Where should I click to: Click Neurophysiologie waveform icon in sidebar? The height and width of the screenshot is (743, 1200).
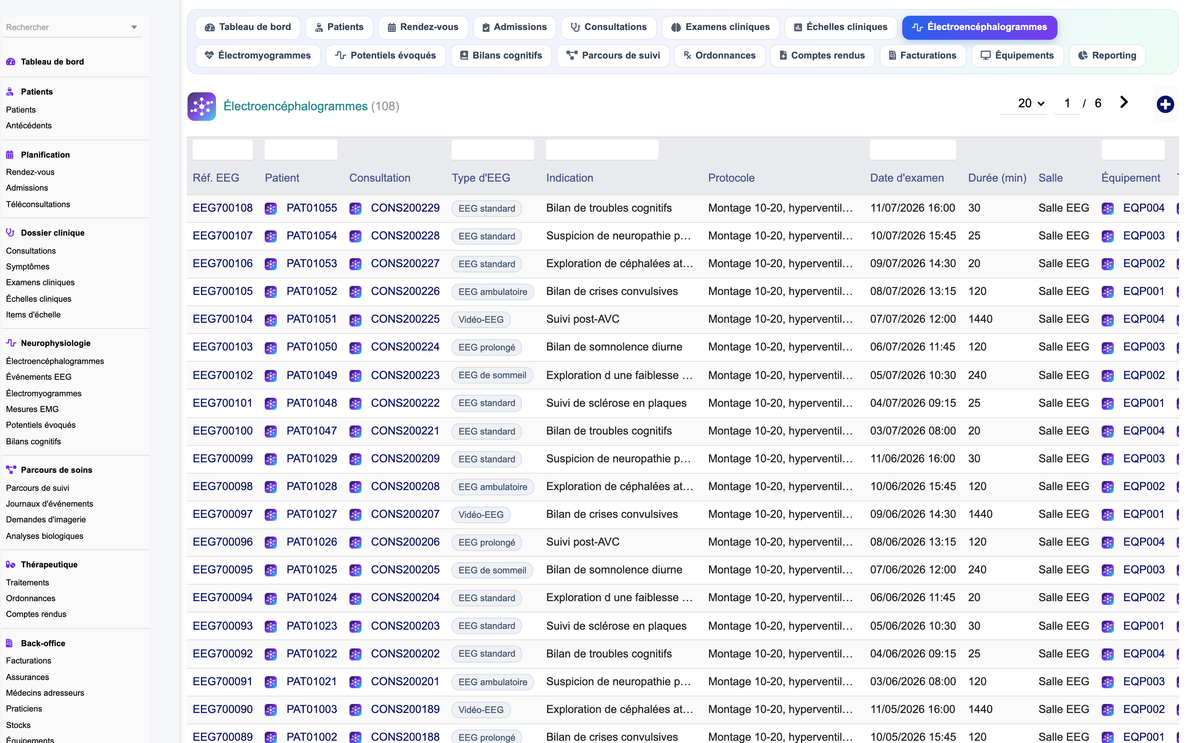click(11, 343)
